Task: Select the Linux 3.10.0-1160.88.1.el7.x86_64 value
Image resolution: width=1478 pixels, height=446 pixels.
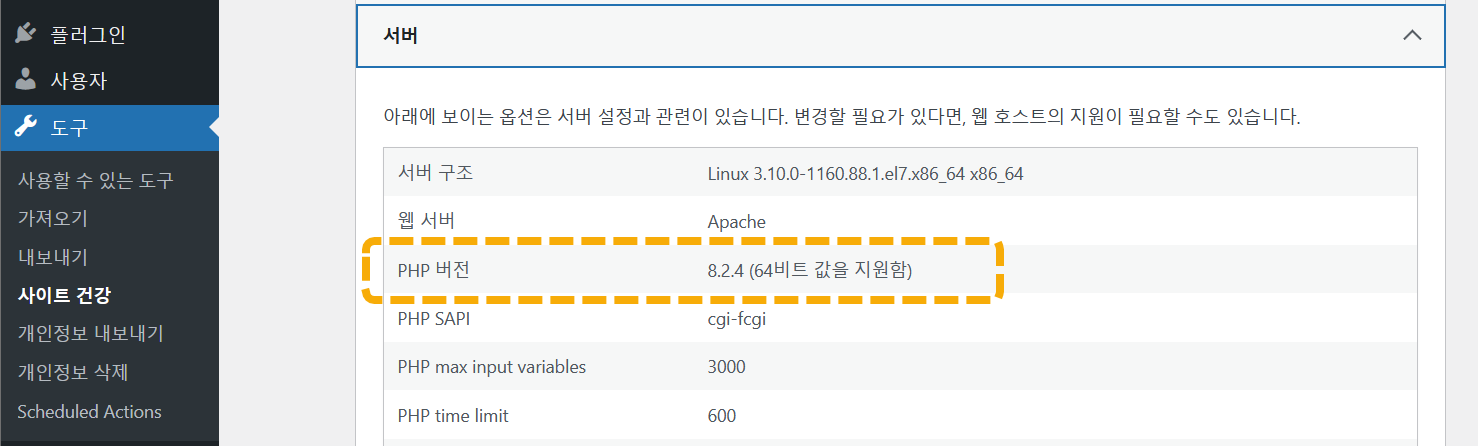Action: coord(865,174)
